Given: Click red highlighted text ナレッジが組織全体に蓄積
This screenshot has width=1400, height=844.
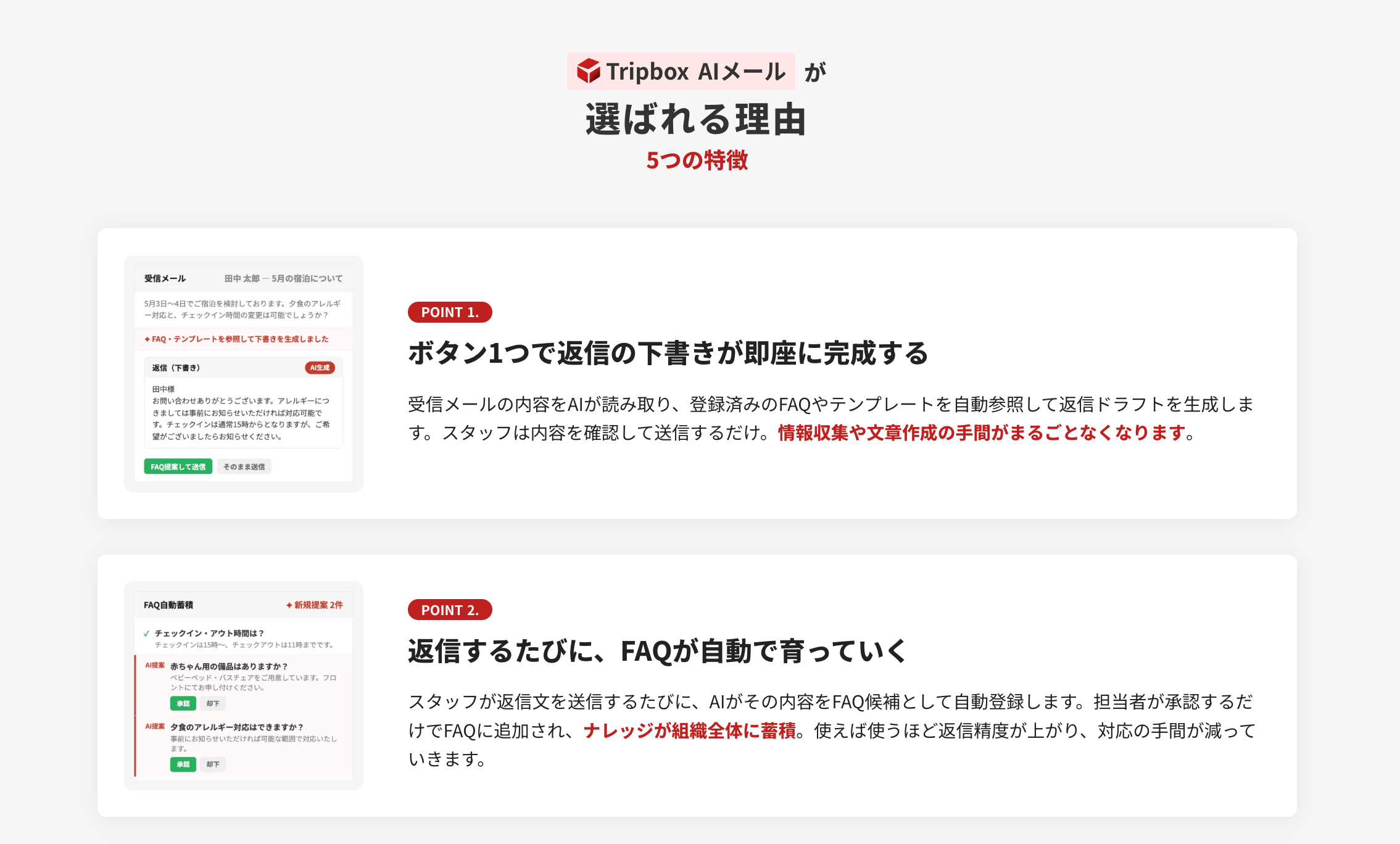Looking at the screenshot, I should point(689,731).
